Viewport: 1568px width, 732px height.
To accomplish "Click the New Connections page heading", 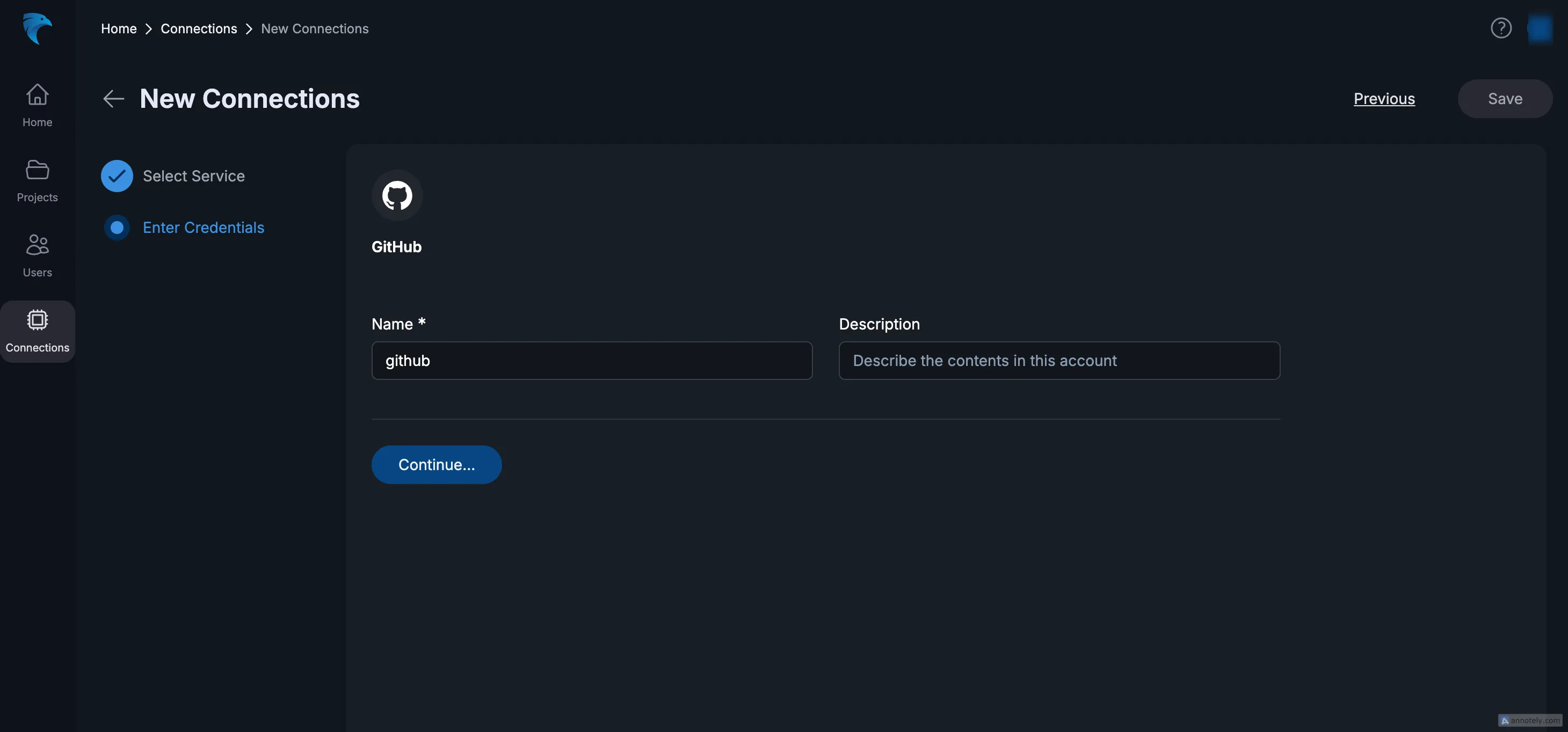I will click(x=250, y=99).
